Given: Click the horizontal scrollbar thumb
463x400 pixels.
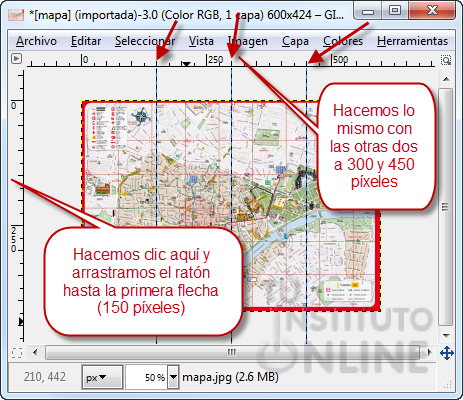Looking at the screenshot, I should [232, 352].
